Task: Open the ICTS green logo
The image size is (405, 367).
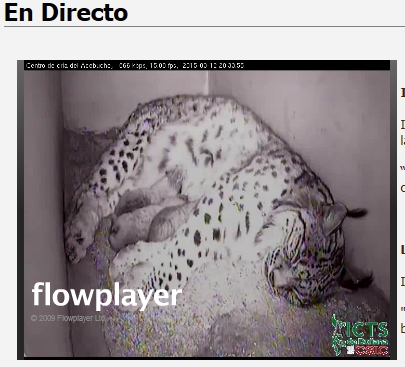Action: pos(360,329)
